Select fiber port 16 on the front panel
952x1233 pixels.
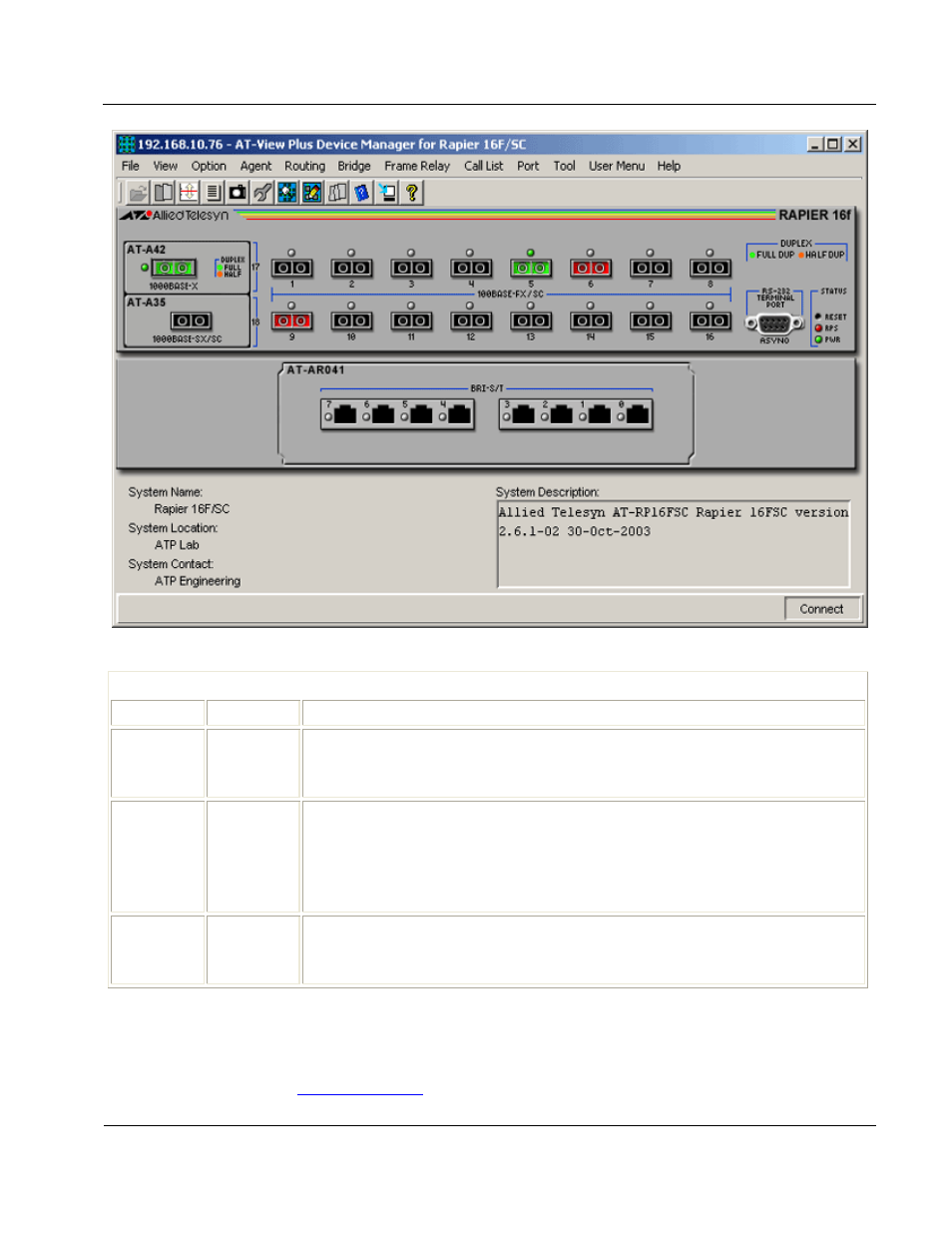coord(711,320)
